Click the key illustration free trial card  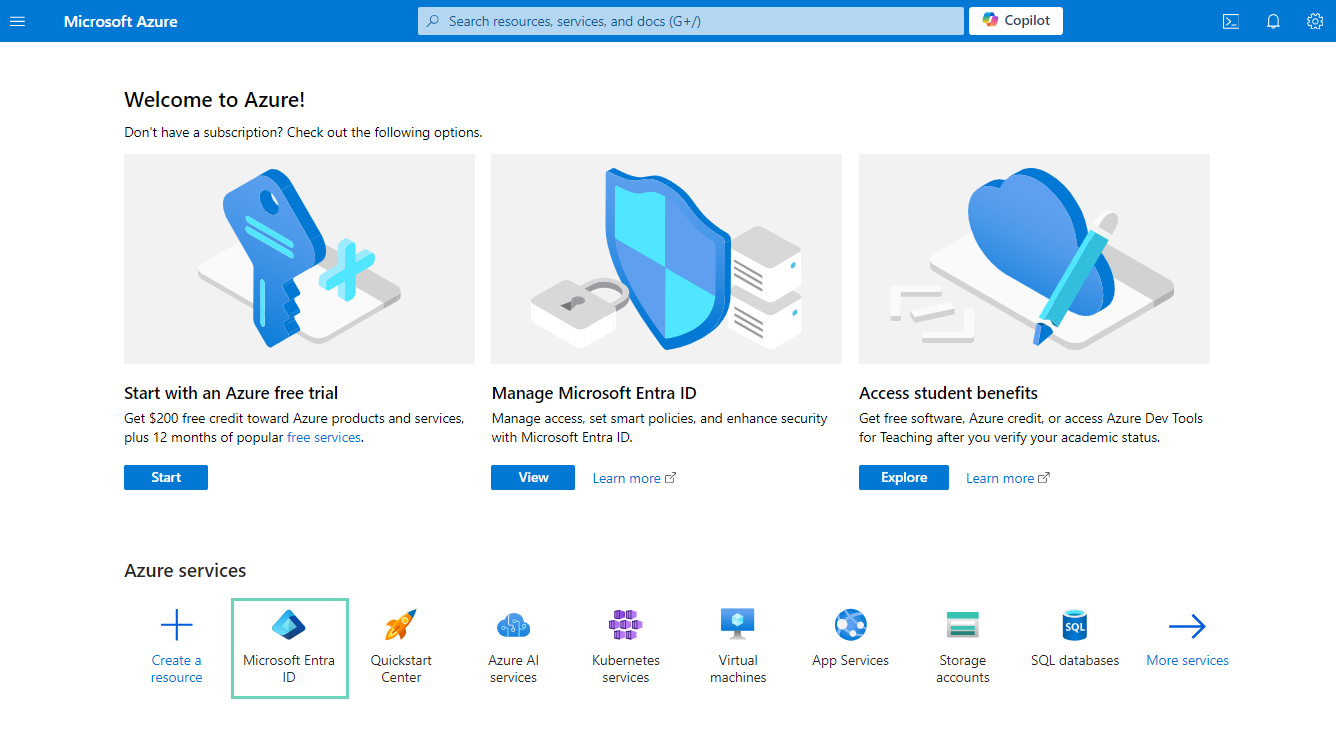pyautogui.click(x=299, y=259)
